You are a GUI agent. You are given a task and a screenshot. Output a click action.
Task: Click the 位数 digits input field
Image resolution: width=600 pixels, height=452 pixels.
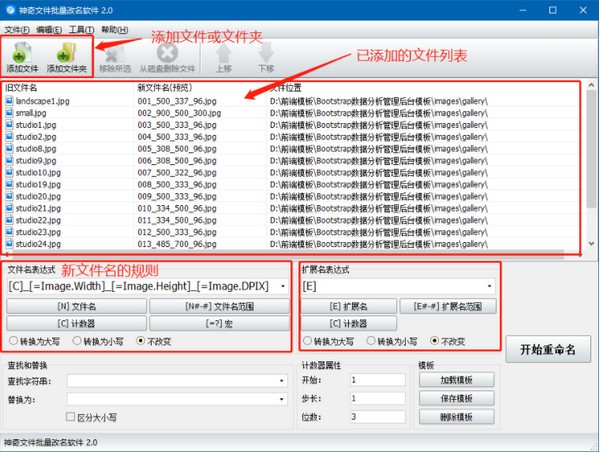pos(378,417)
